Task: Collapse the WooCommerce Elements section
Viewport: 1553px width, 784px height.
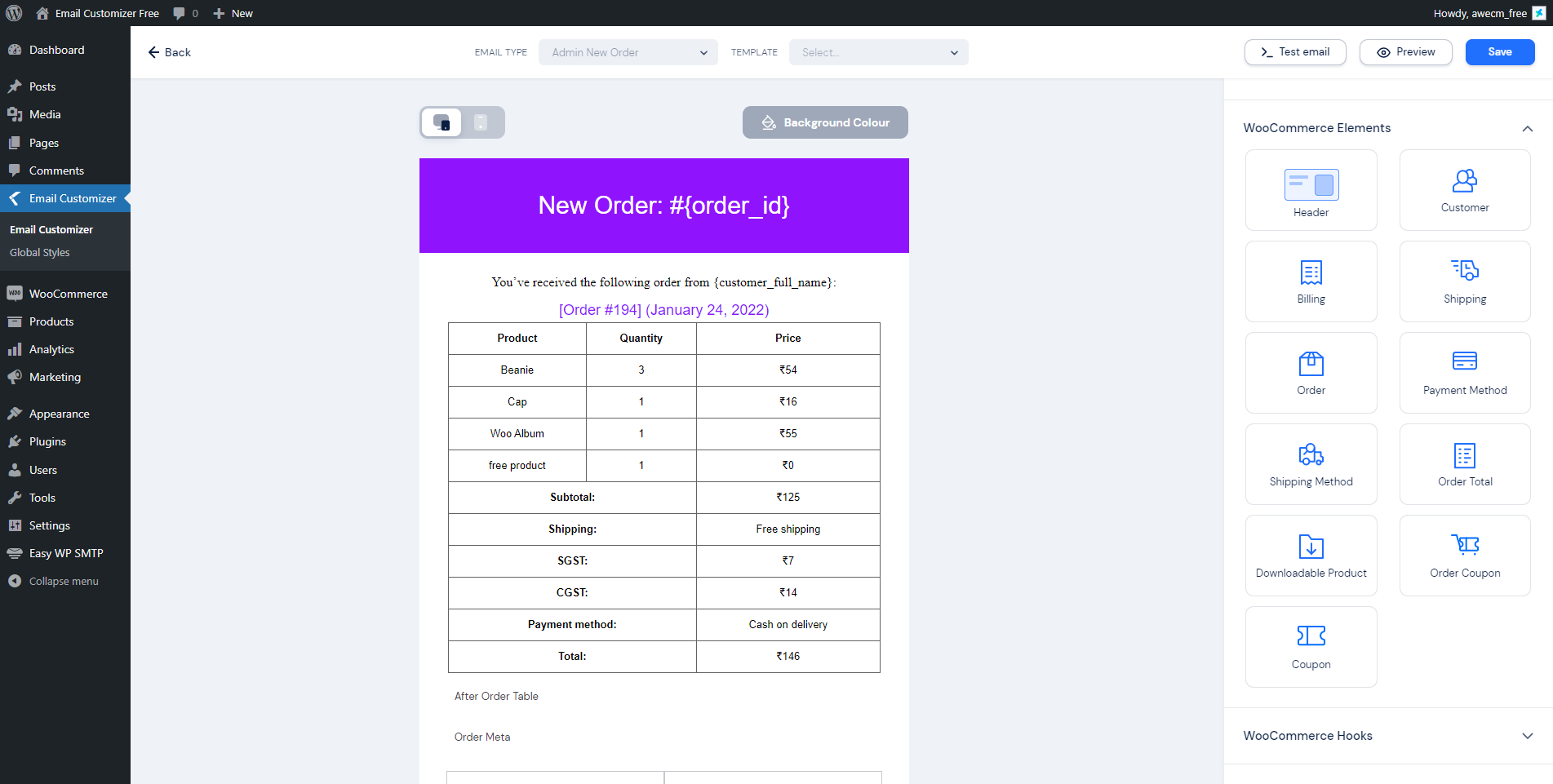Action: click(1528, 128)
